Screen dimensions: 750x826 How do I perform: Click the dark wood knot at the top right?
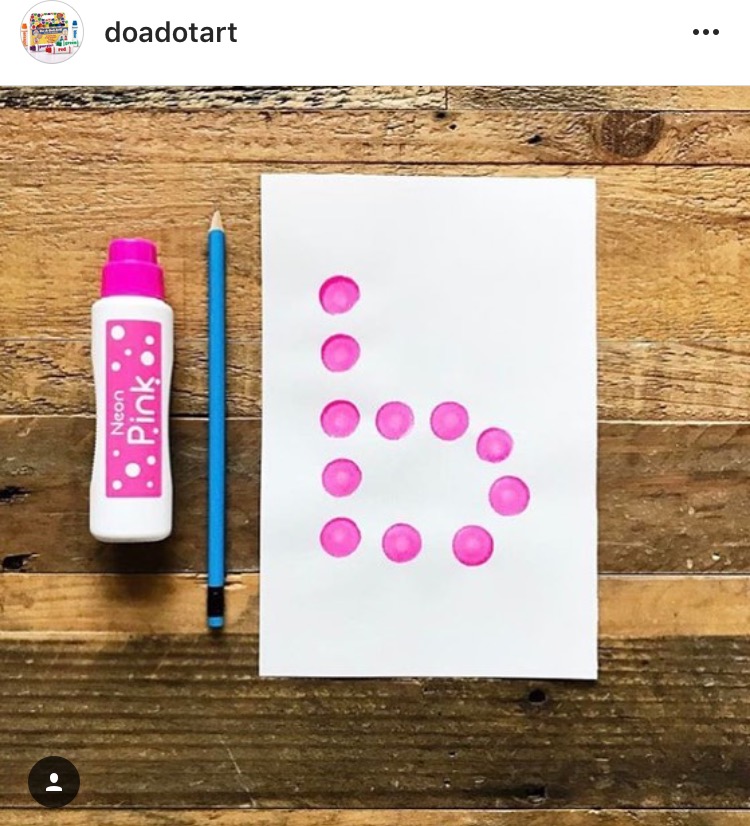click(628, 135)
